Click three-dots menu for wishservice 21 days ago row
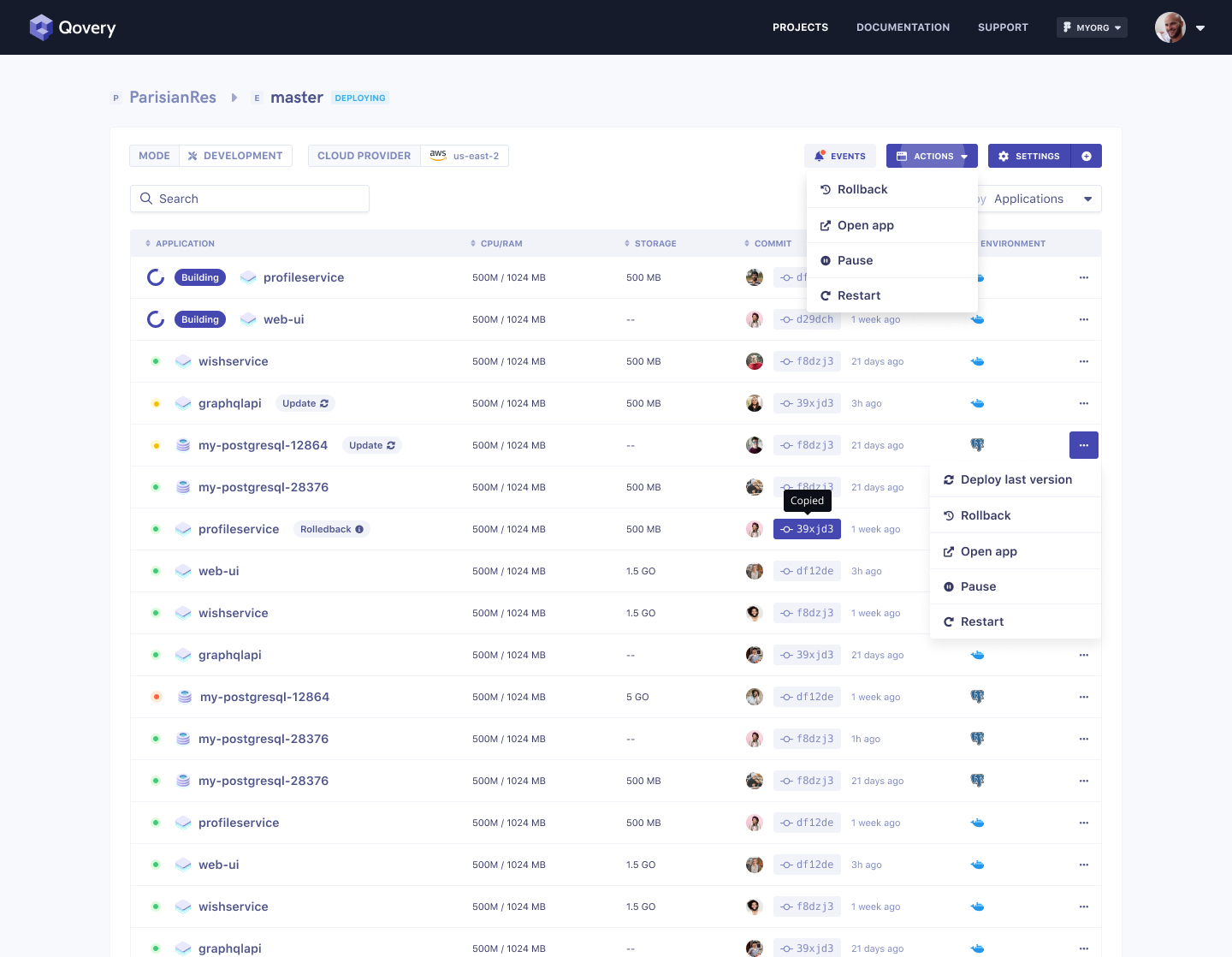 pos(1084,361)
